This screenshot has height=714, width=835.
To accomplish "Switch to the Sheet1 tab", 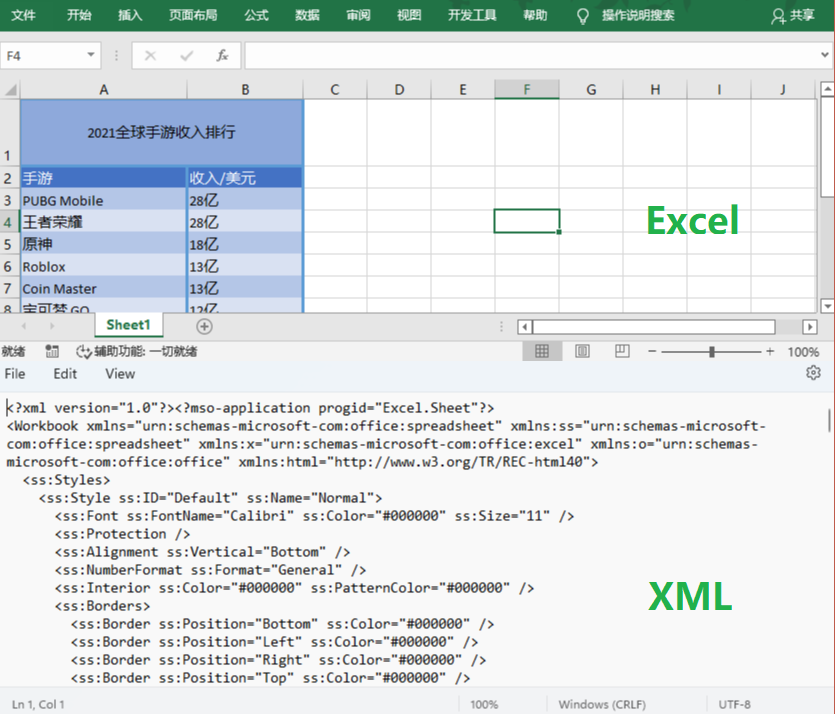I will tap(128, 325).
